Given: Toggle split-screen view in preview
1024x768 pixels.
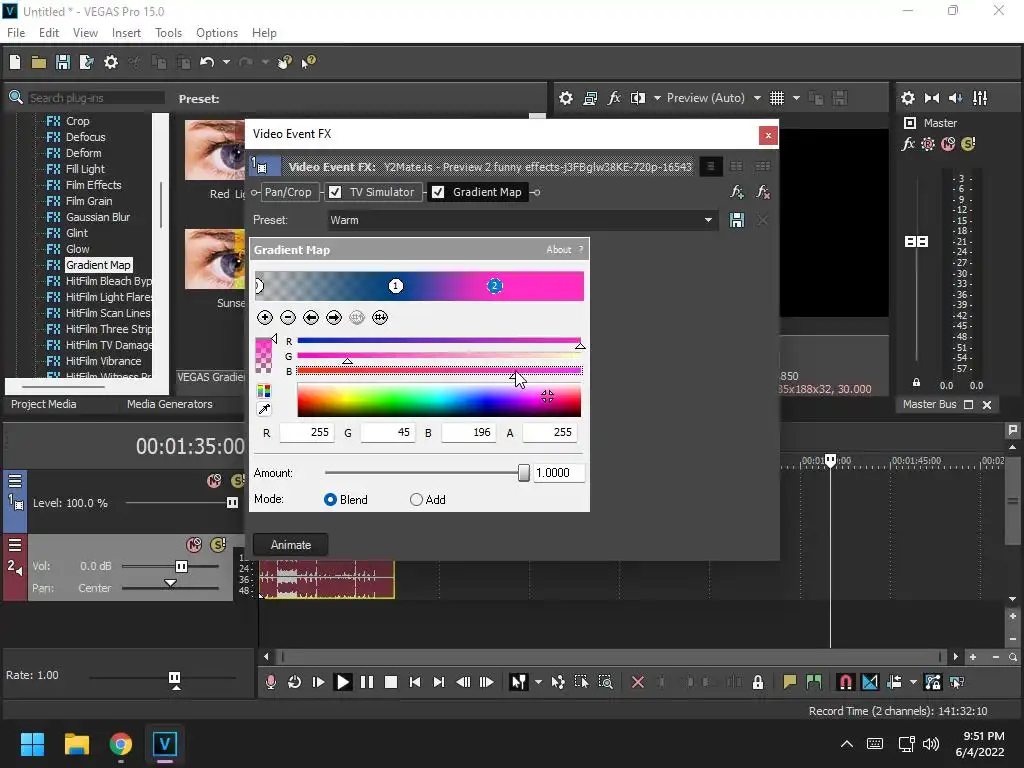Looking at the screenshot, I should (x=637, y=98).
